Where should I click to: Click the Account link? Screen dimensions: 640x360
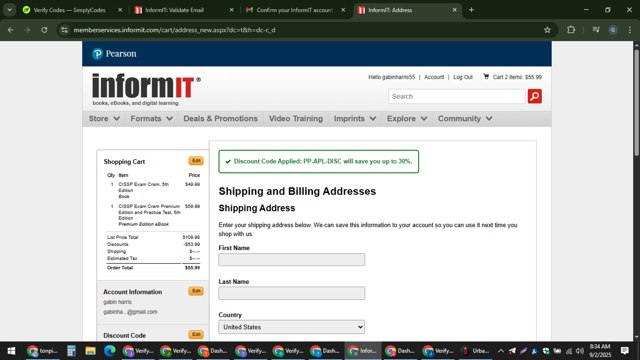tap(434, 77)
